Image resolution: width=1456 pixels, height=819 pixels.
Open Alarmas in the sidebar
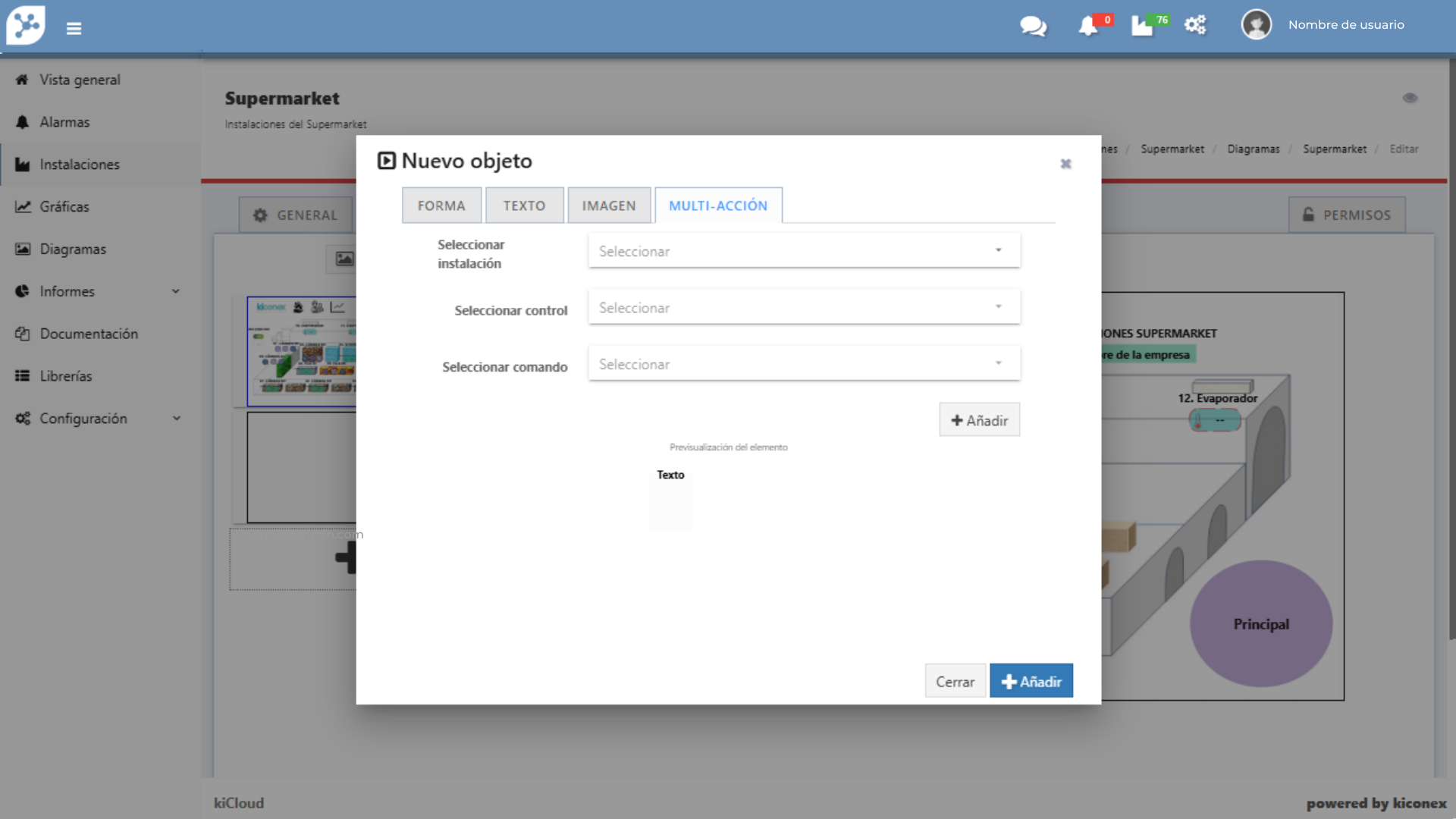(x=64, y=122)
